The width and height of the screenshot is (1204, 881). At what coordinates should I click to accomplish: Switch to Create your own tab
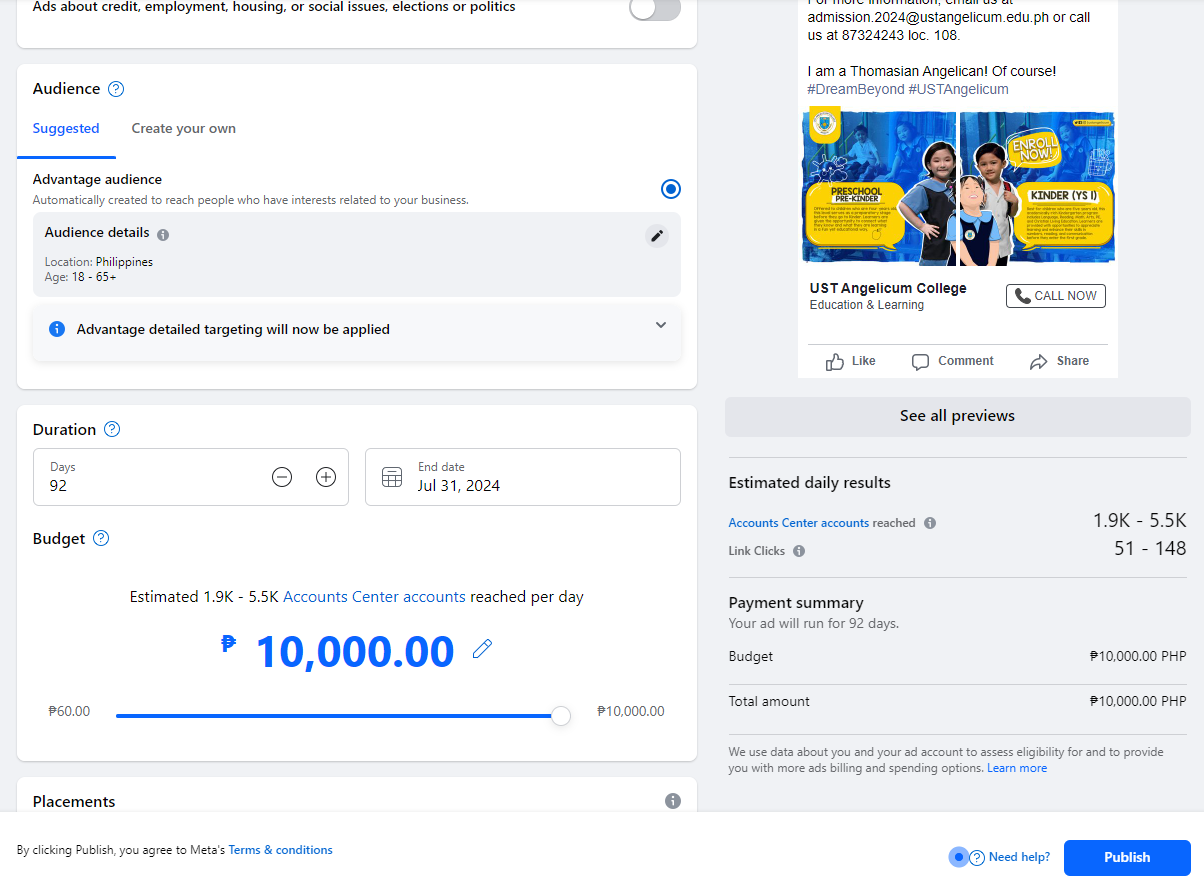(184, 129)
